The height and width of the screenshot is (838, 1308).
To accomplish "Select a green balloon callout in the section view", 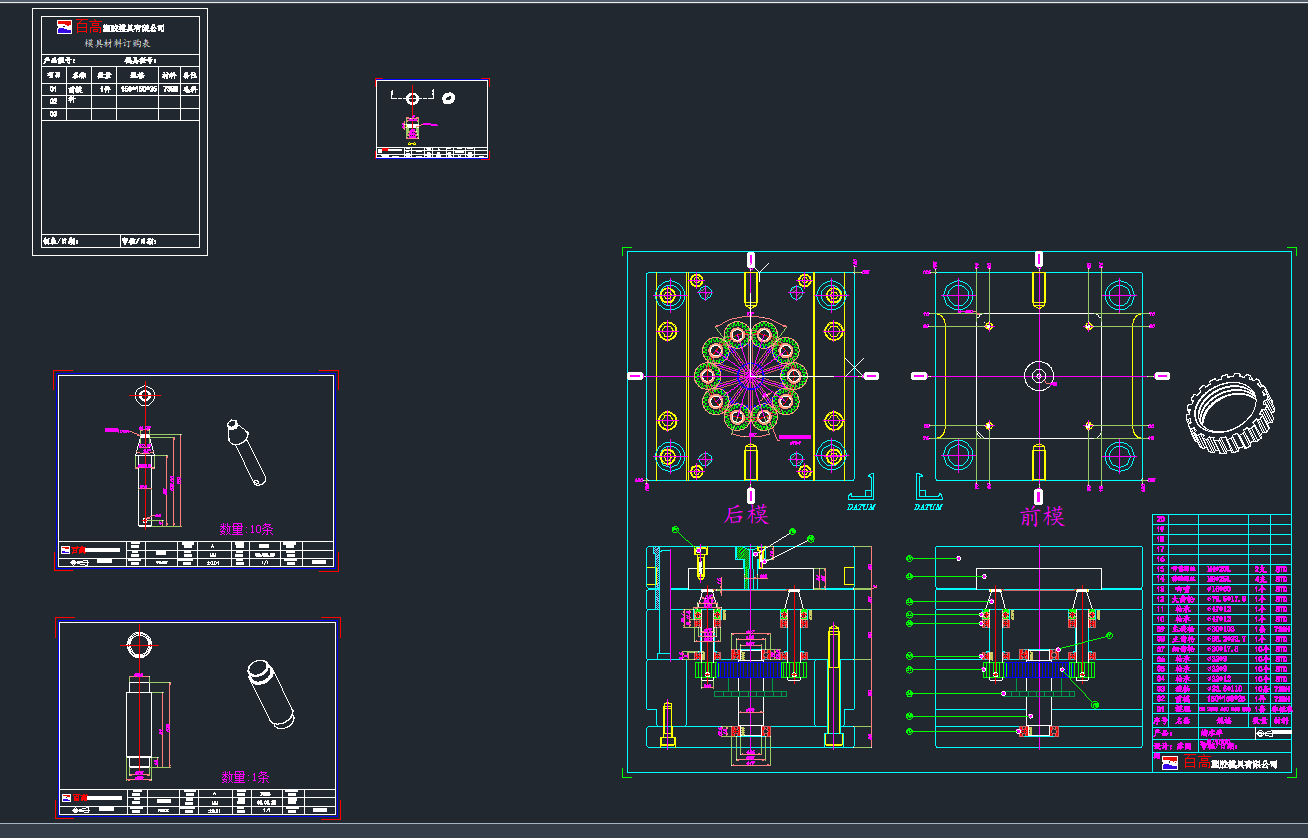I will tap(907, 557).
